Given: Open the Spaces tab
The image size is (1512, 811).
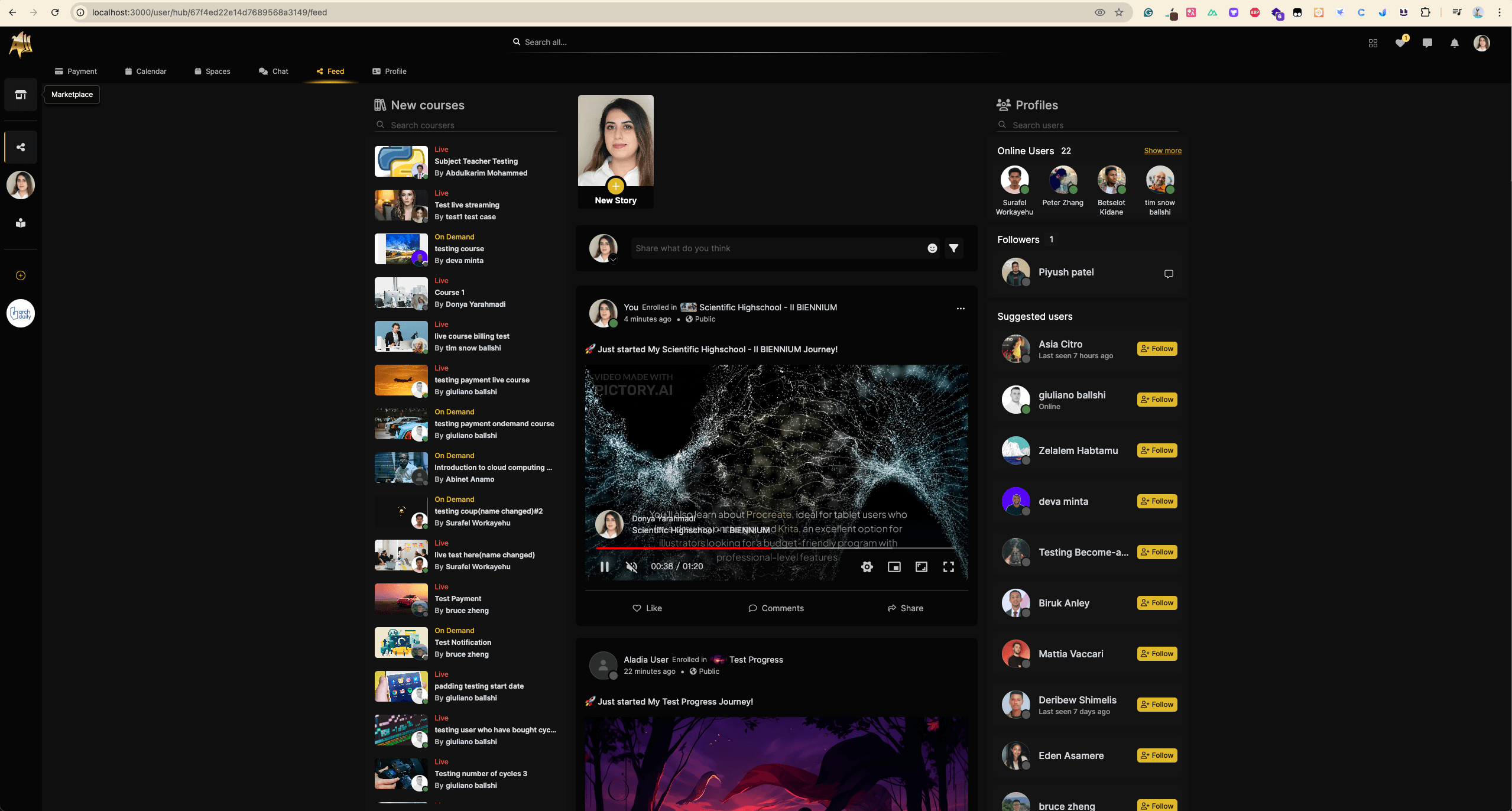Looking at the screenshot, I should click(x=212, y=72).
